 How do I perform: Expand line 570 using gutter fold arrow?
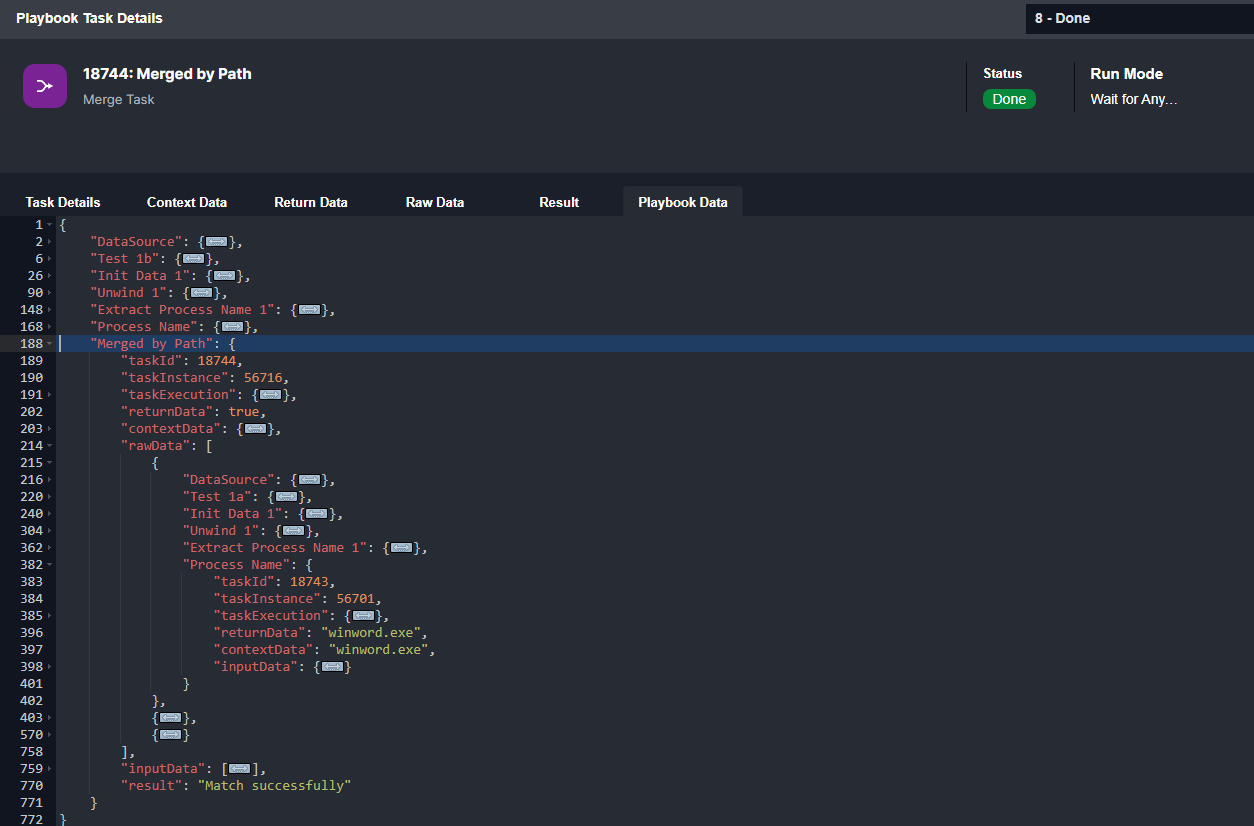tap(50, 735)
